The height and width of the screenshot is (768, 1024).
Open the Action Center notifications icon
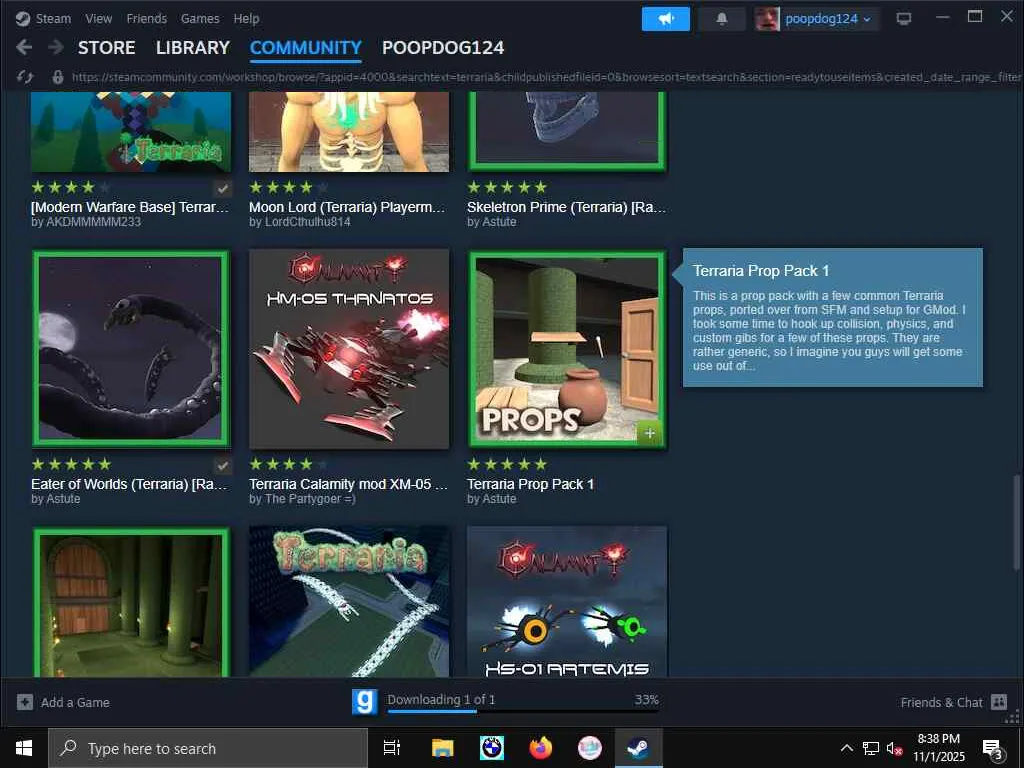point(993,749)
